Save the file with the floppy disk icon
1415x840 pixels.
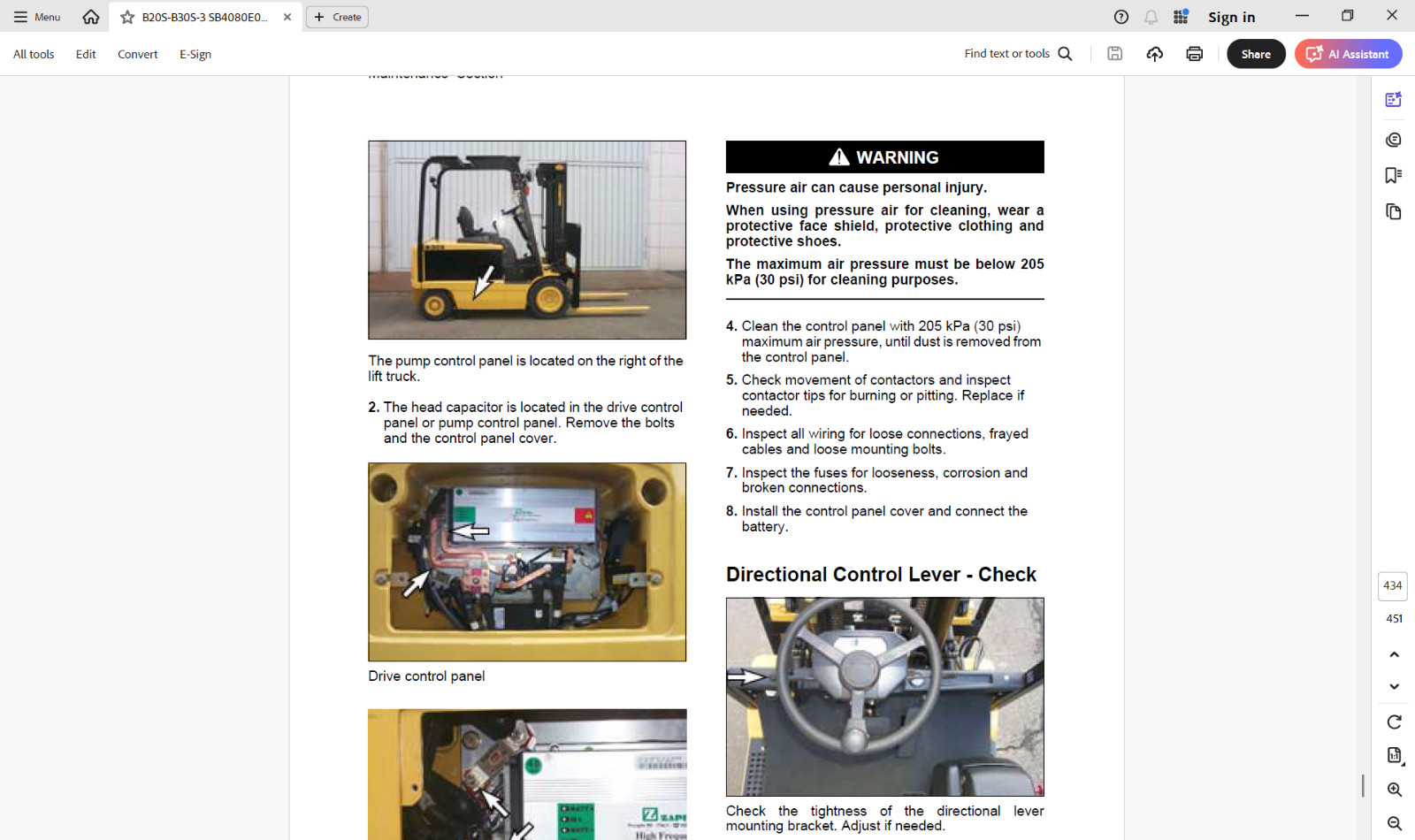1115,54
